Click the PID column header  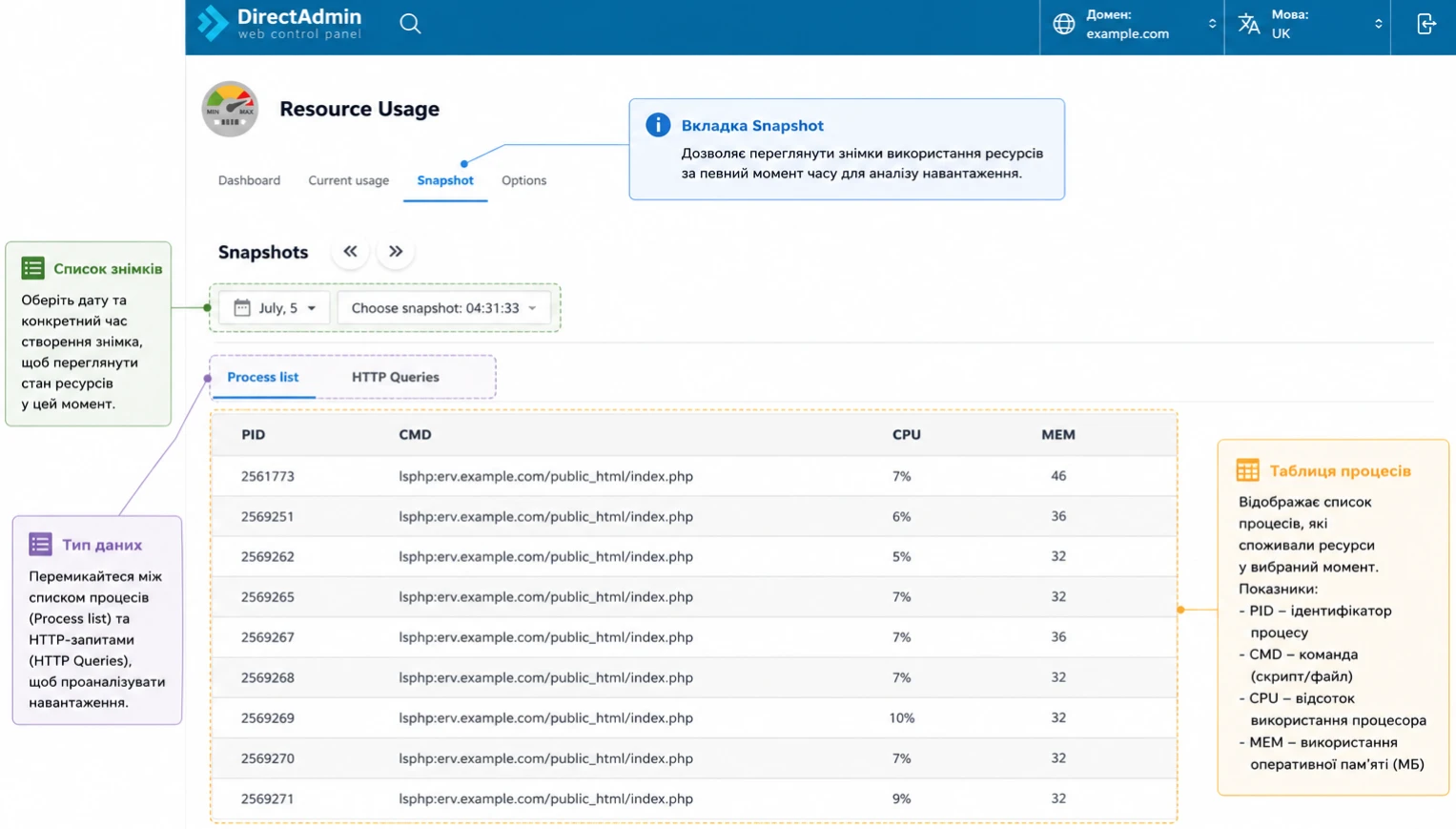(253, 434)
